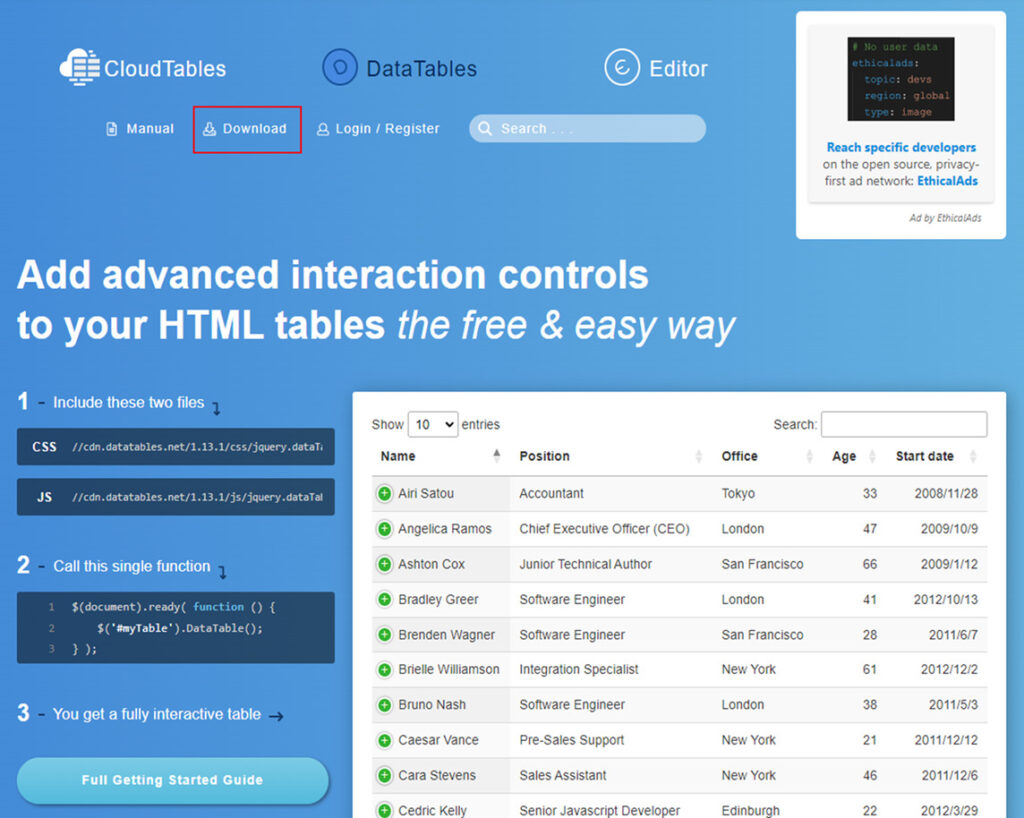Open the Download menu item
The image size is (1024, 818).
245,129
